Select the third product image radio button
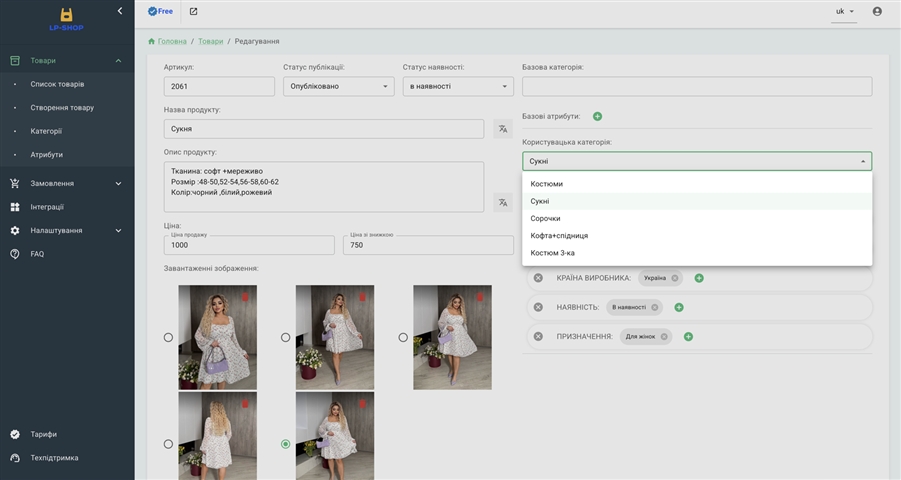Viewport: 901px width, 480px height. [x=403, y=338]
